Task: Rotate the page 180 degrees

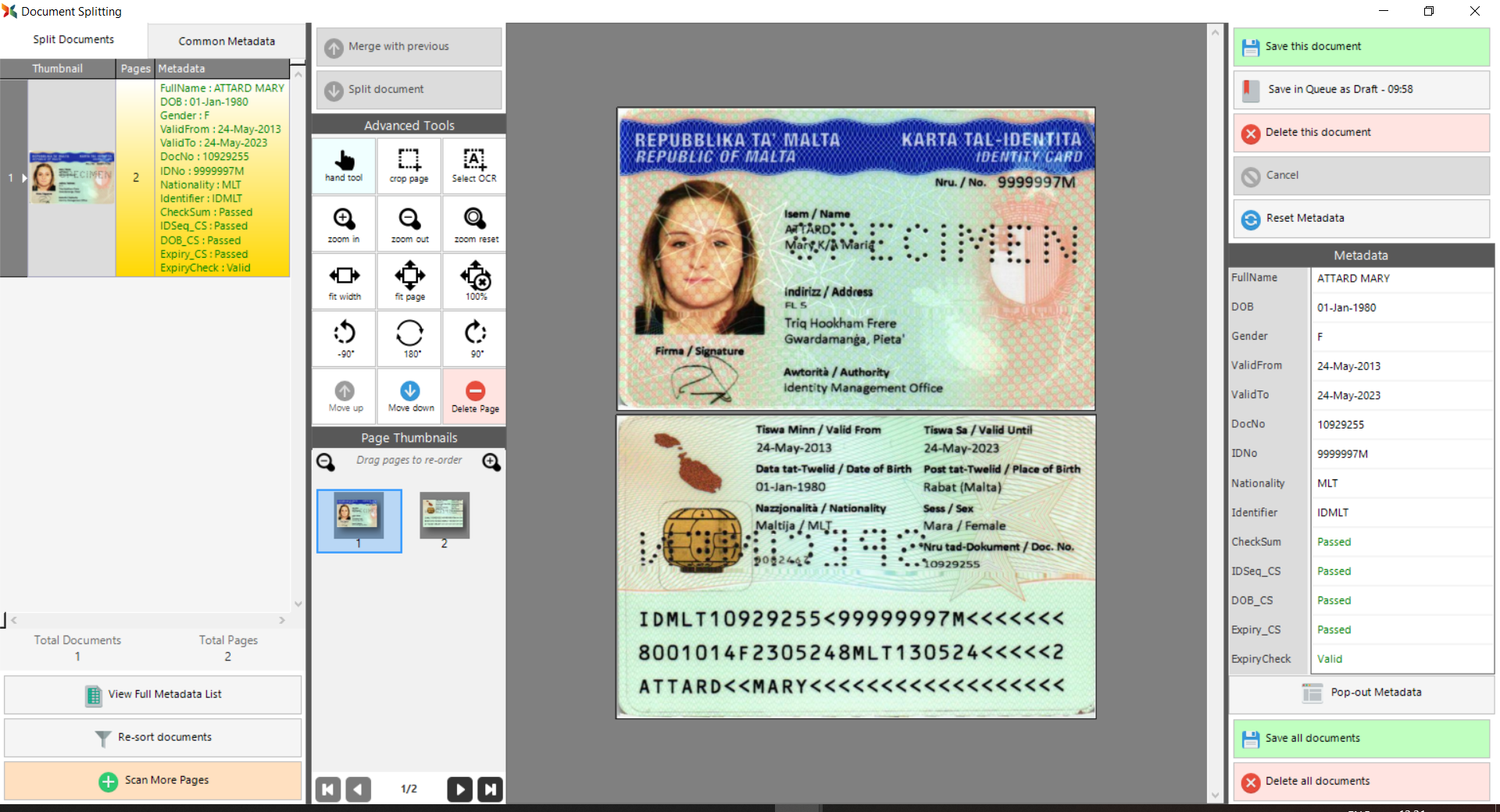Action: pos(409,339)
